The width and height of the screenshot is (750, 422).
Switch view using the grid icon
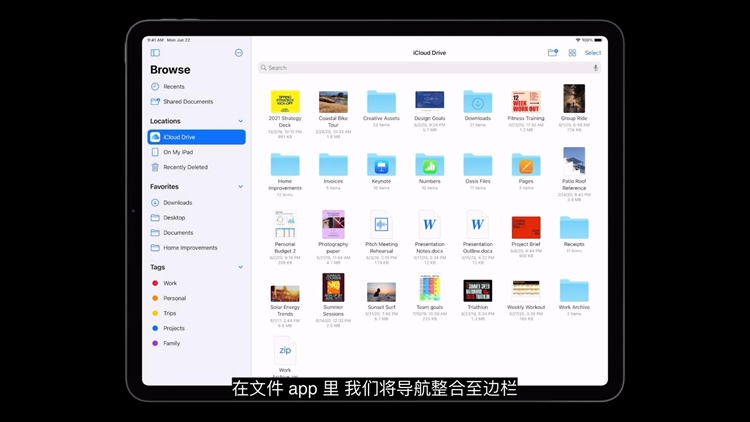pyautogui.click(x=572, y=53)
